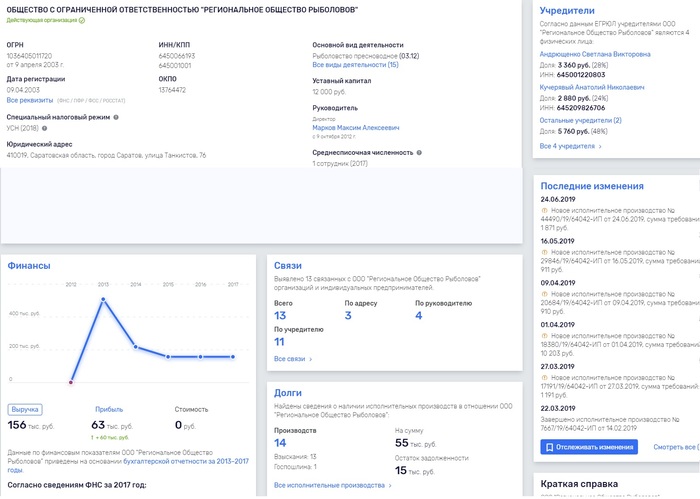The width and height of the screenshot is (700, 499).
Task: Select the Выручка chart toggle
Action: 25,408
